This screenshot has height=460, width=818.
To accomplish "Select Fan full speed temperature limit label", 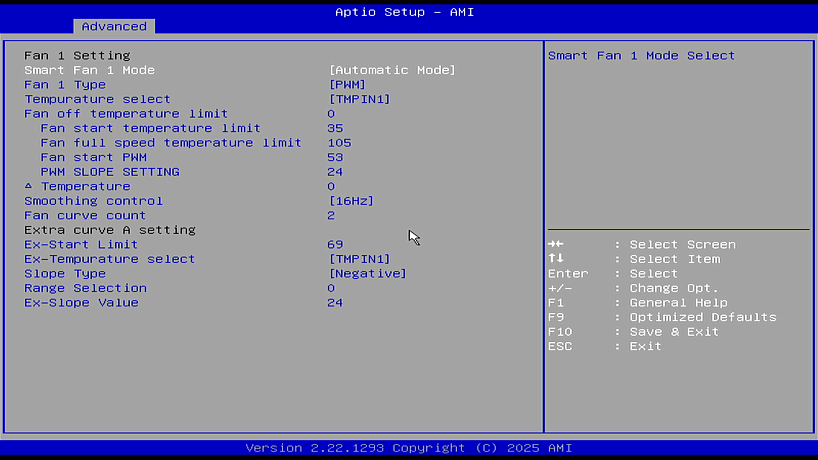I will click(x=171, y=143).
